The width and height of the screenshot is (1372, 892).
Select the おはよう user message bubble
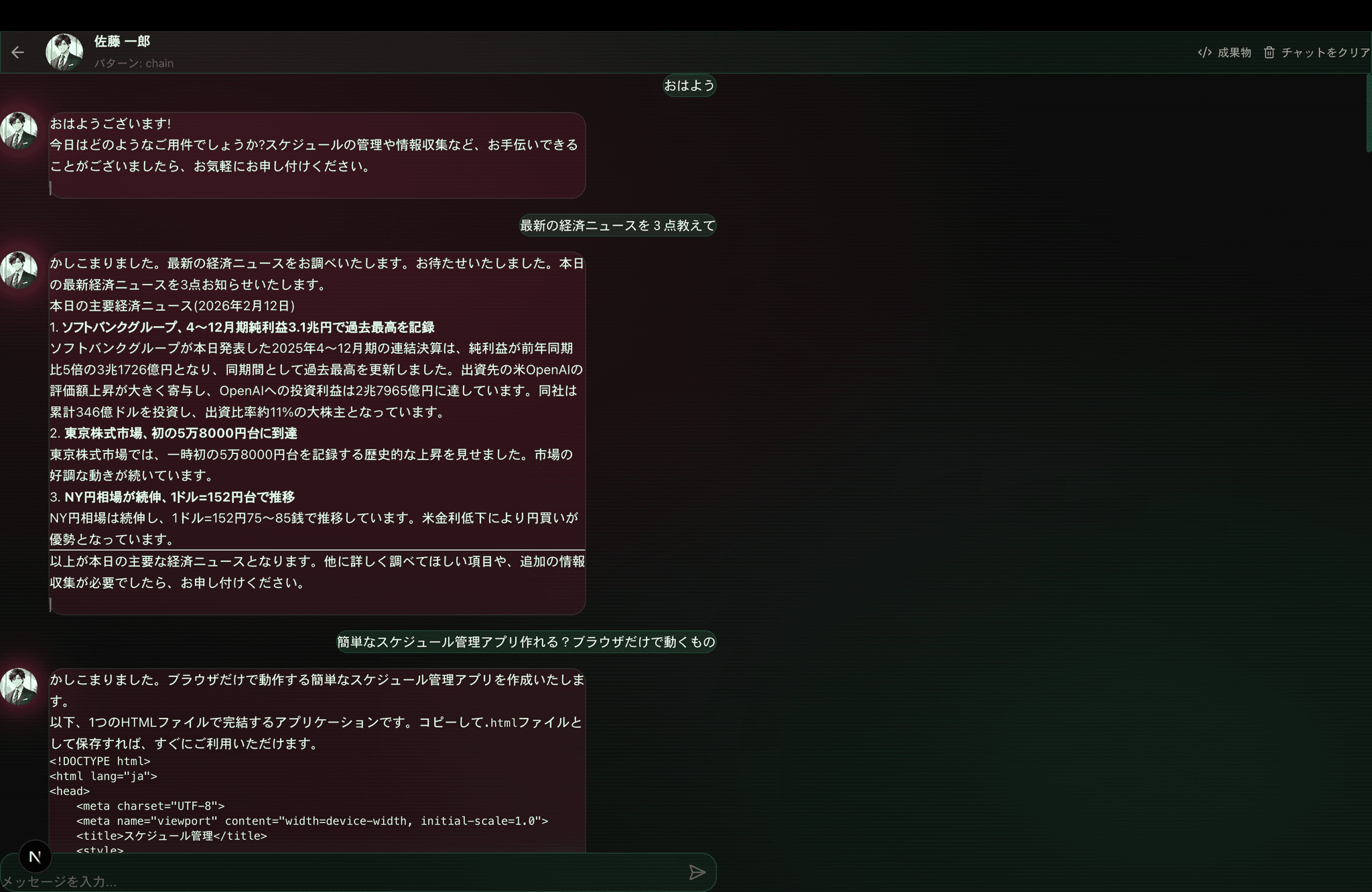pos(689,86)
